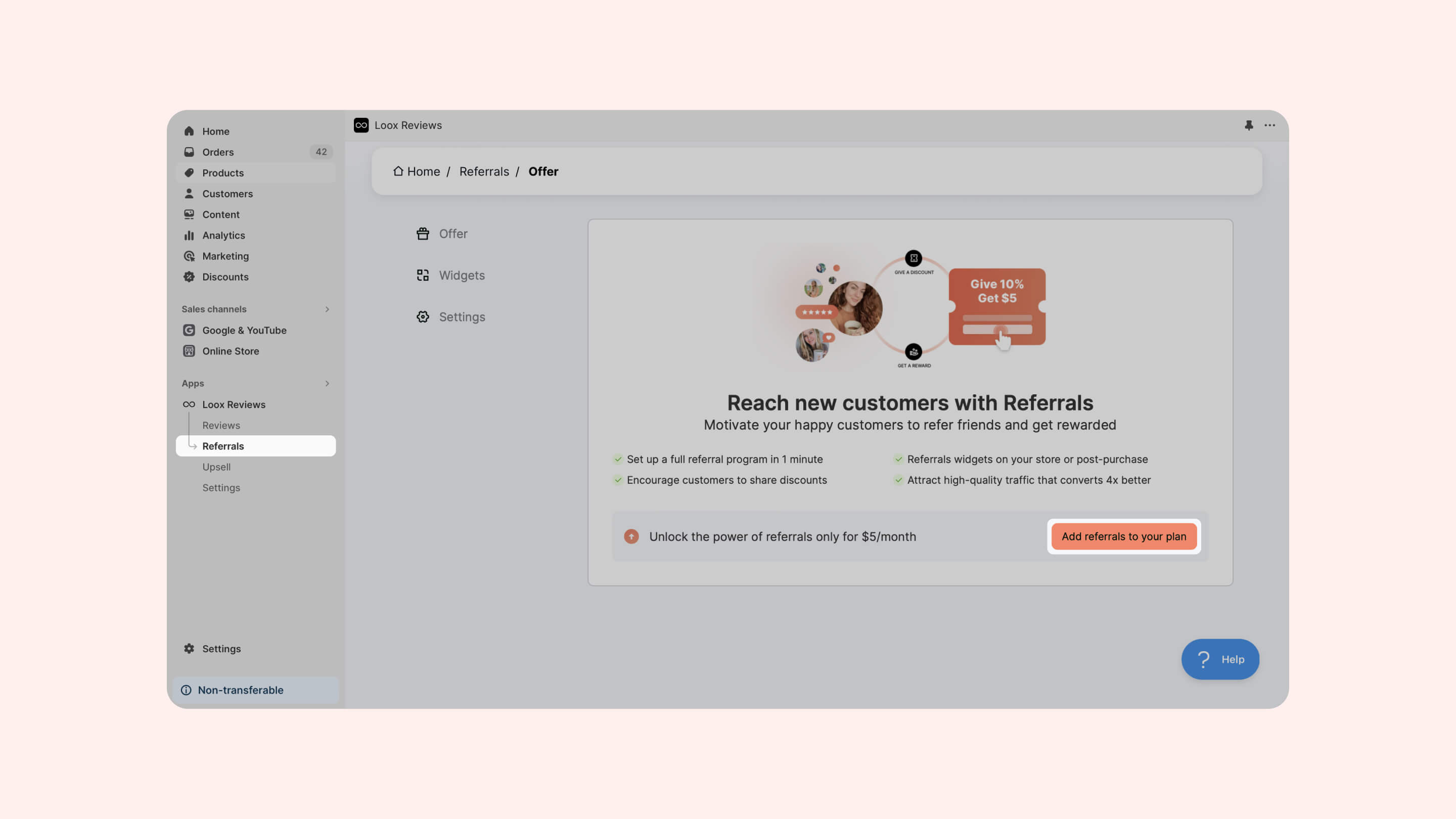Expand the Apps section chevron
This screenshot has height=819, width=1456.
327,383
